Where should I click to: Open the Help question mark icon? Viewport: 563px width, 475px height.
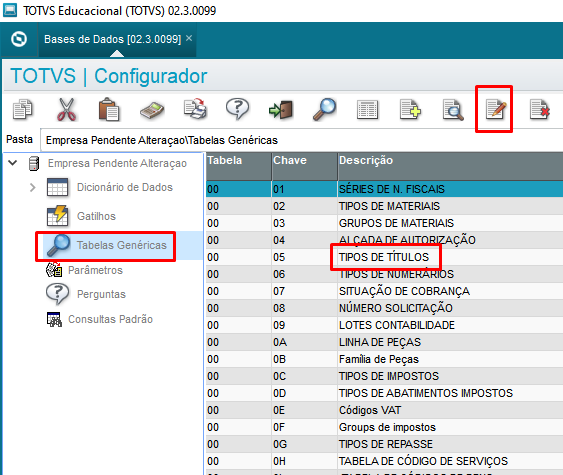(x=237, y=109)
